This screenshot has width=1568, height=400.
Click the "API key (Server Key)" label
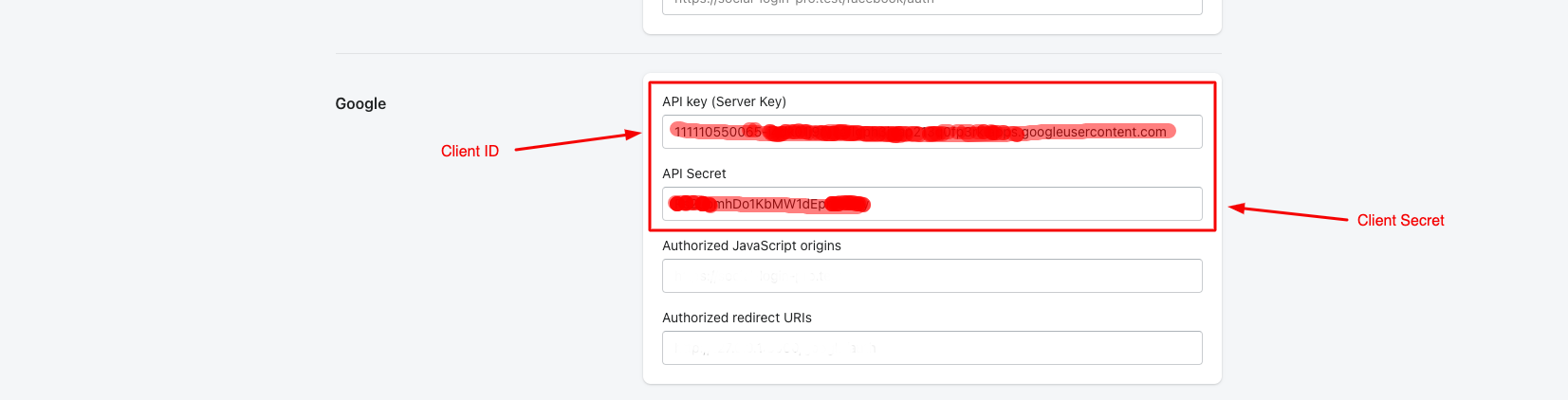tap(724, 101)
